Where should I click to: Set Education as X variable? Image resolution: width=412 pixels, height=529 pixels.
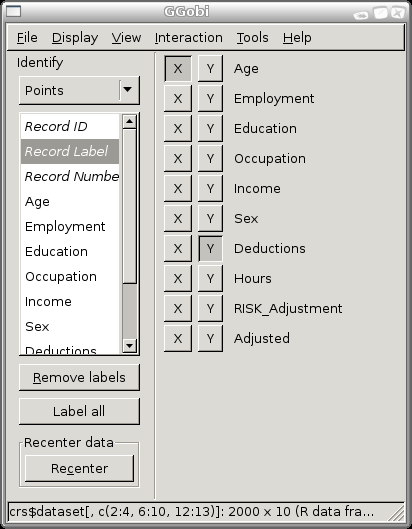click(178, 129)
